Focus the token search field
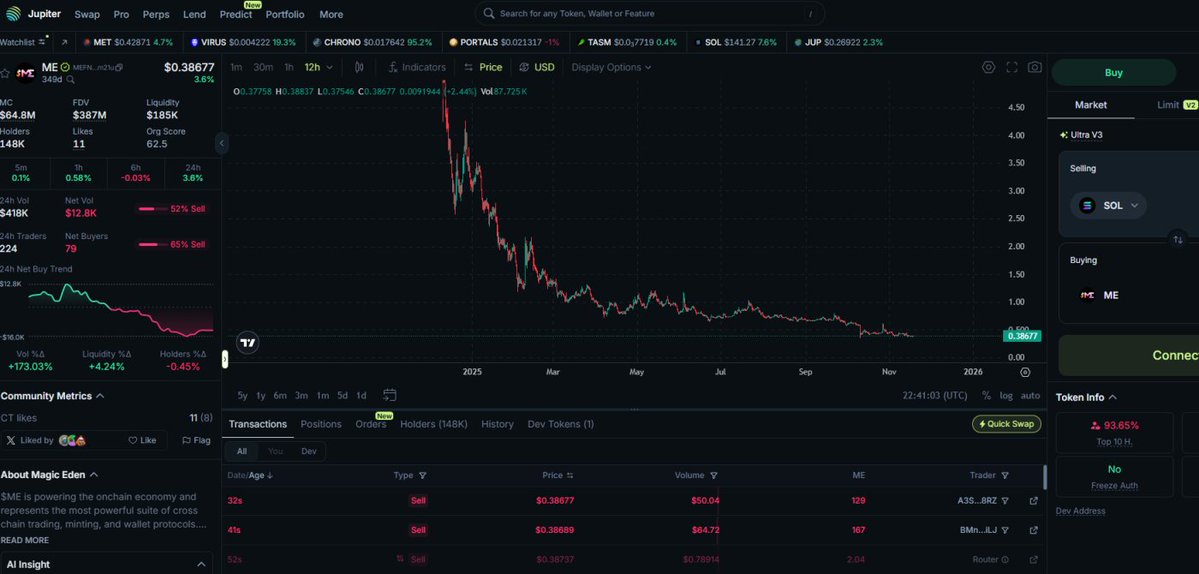Image resolution: width=1199 pixels, height=574 pixels. 650,14
